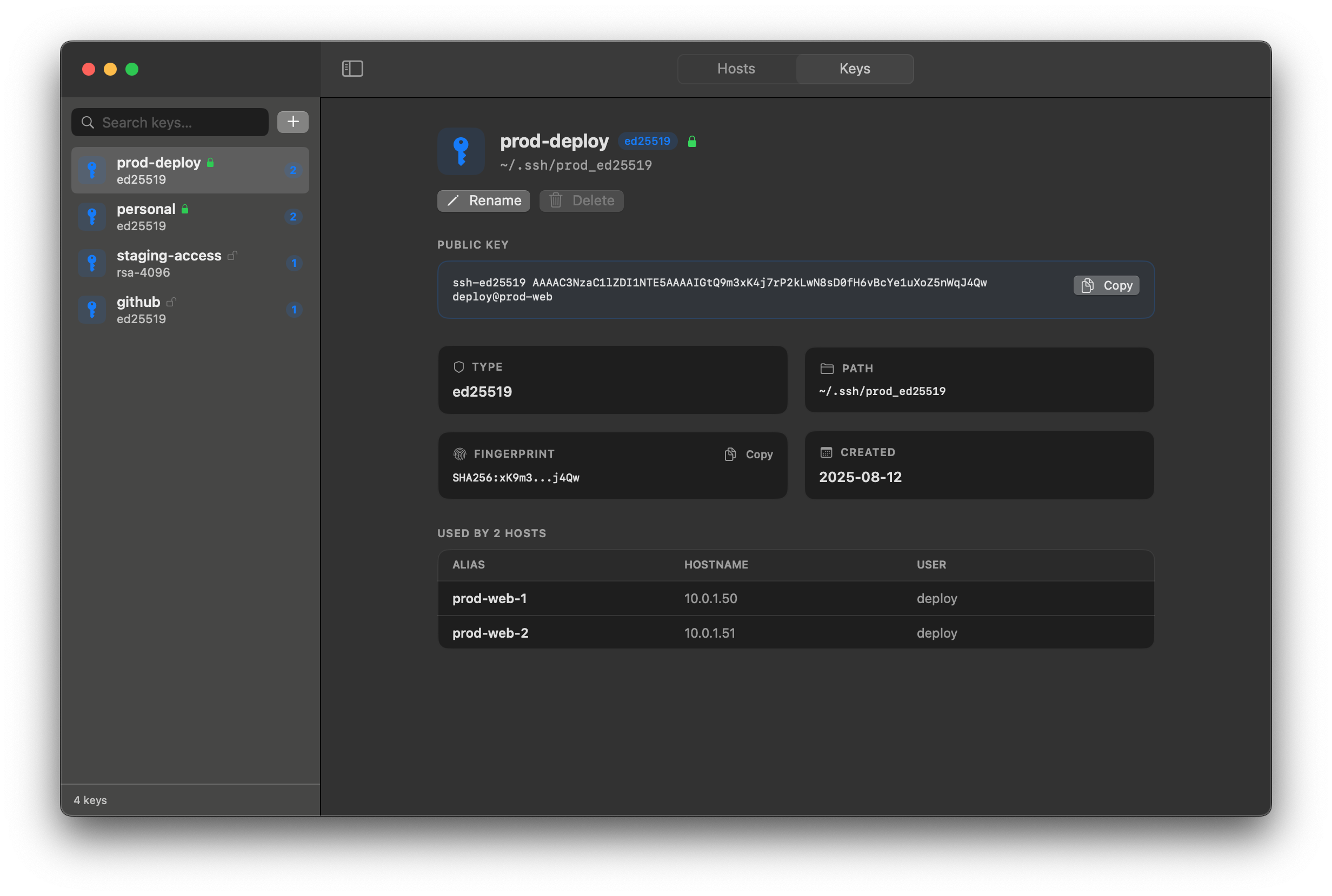Click green lock next to prod-deploy in sidebar
The width and height of the screenshot is (1332, 896).
point(210,163)
